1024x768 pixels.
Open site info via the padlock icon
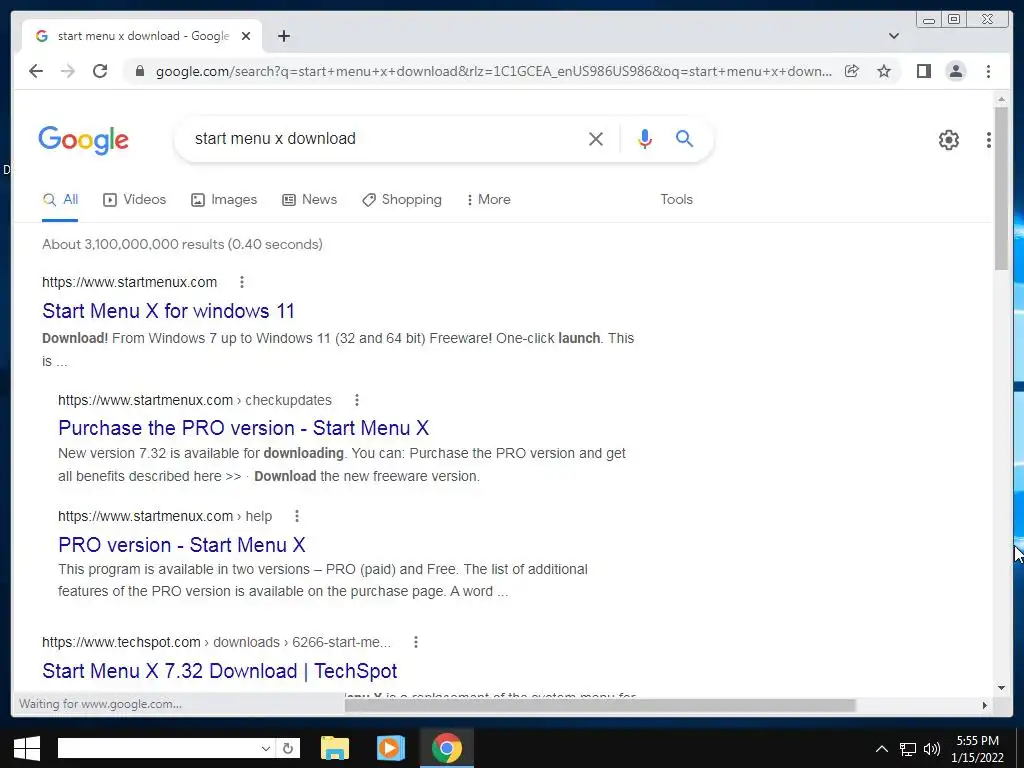pos(139,71)
